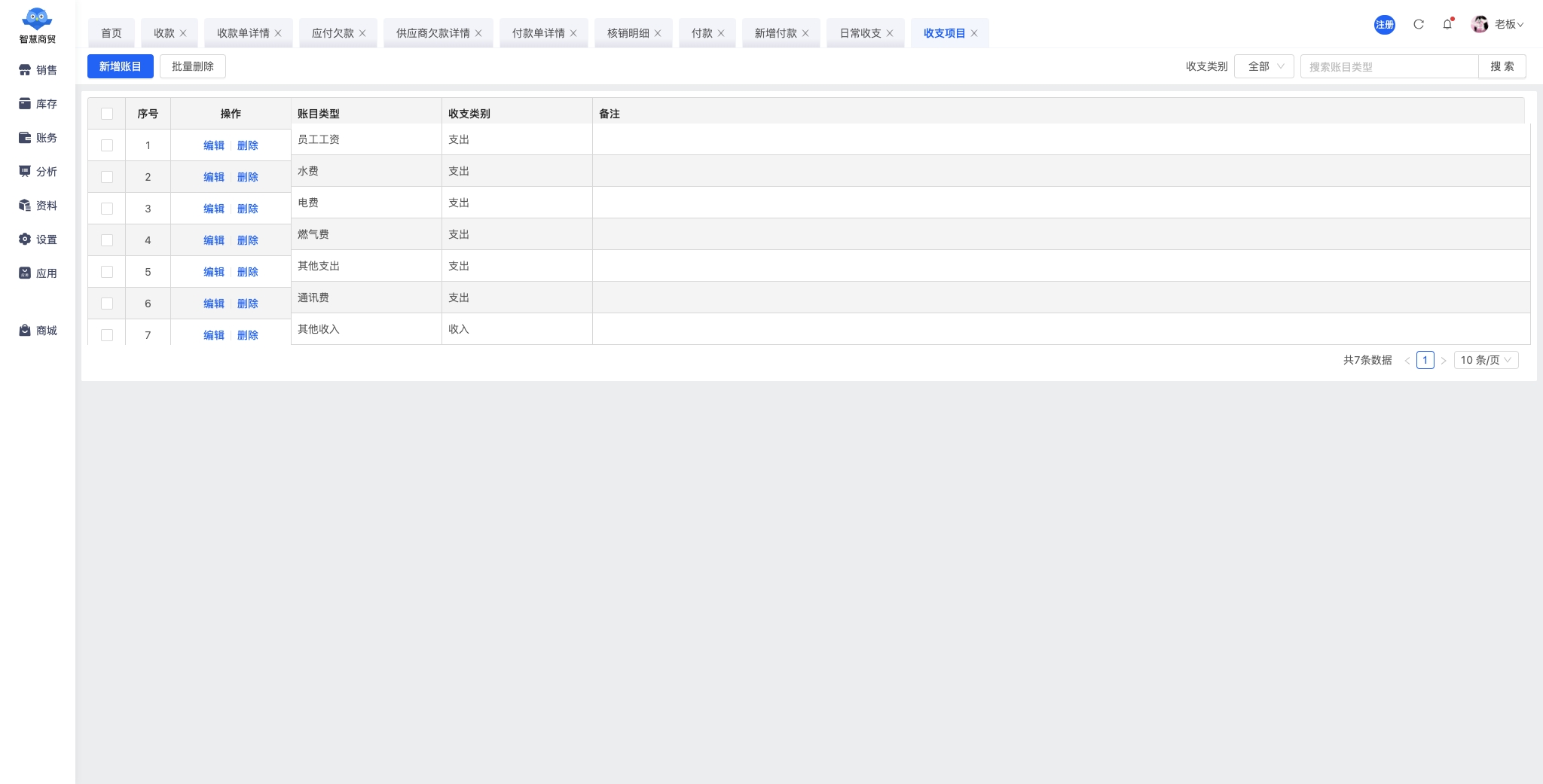Close the 付款单详情 tab
The height and width of the screenshot is (784, 1543).
coord(573,33)
